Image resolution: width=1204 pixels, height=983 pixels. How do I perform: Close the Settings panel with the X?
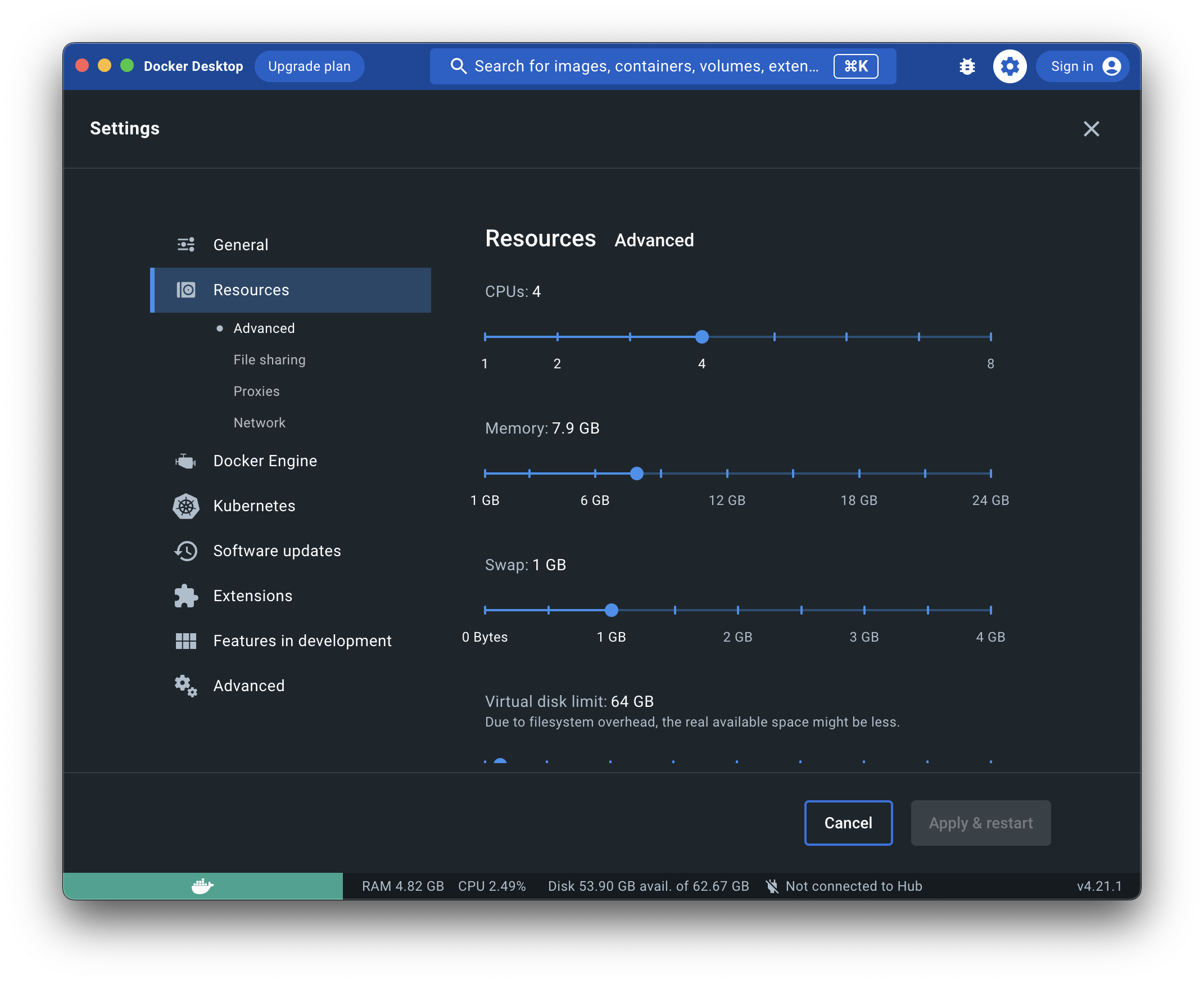click(x=1091, y=129)
